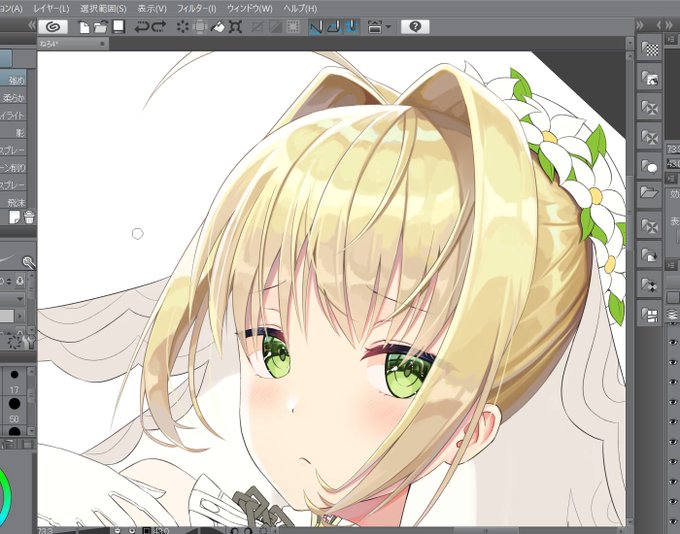
Task: Open checkerboard color pattern material folder
Action: click(x=649, y=49)
